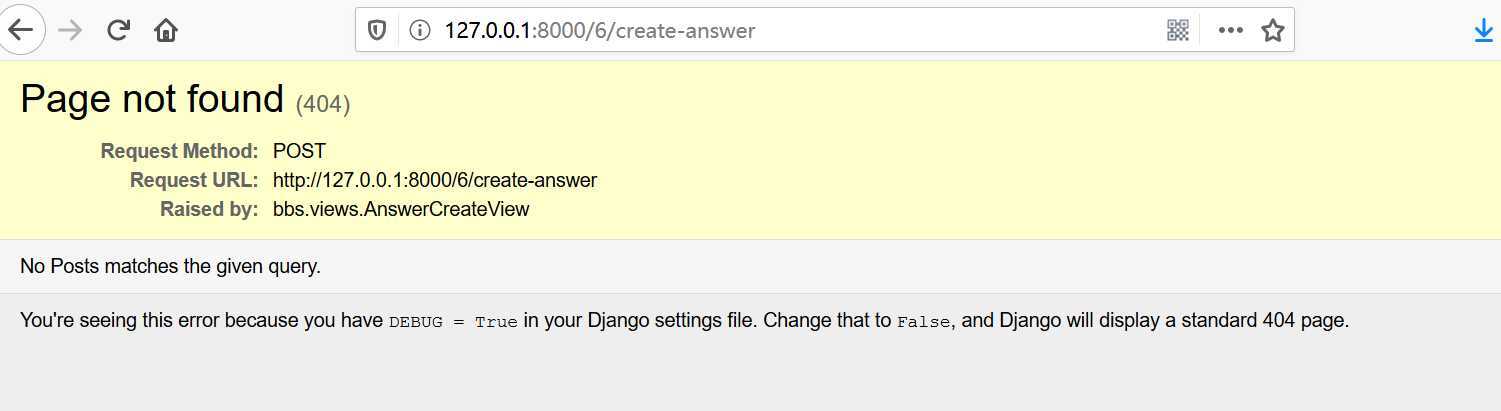1501x411 pixels.
Task: Click the Request URL value on the page
Action: pos(434,181)
